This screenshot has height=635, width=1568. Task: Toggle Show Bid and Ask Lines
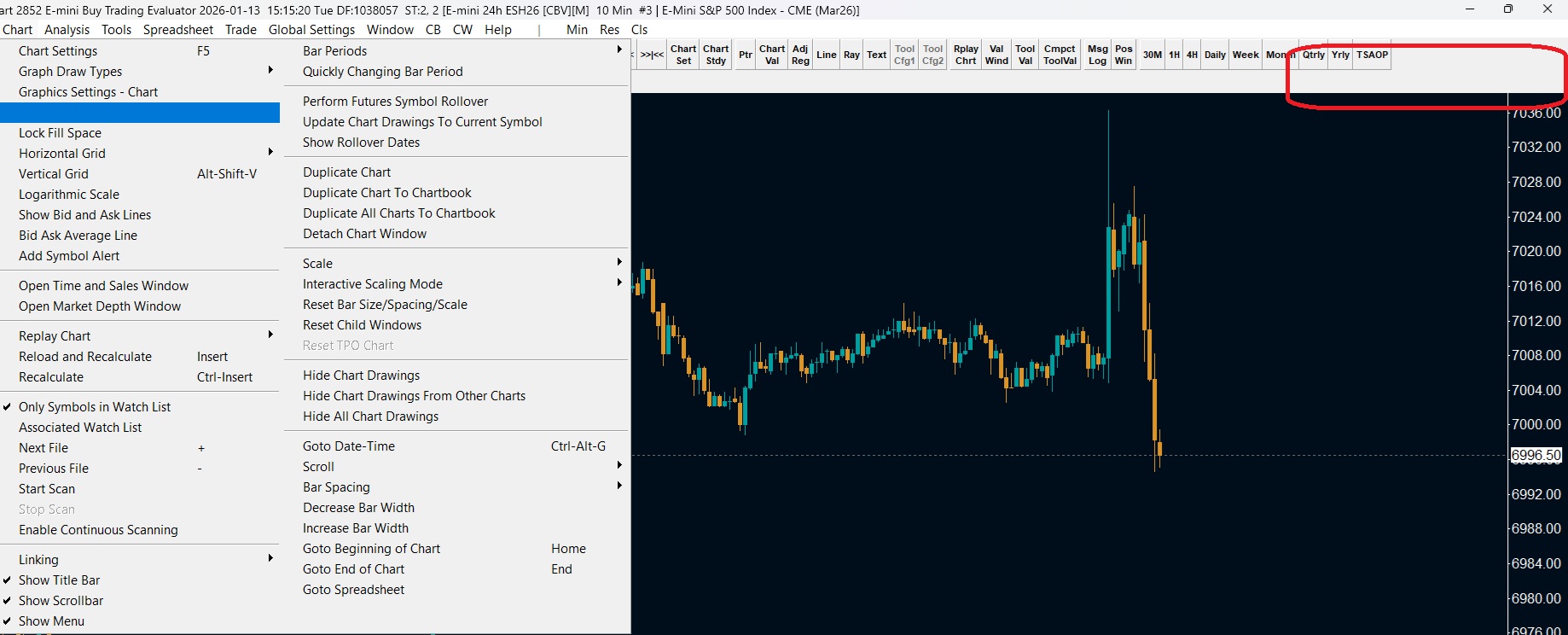tap(140, 215)
